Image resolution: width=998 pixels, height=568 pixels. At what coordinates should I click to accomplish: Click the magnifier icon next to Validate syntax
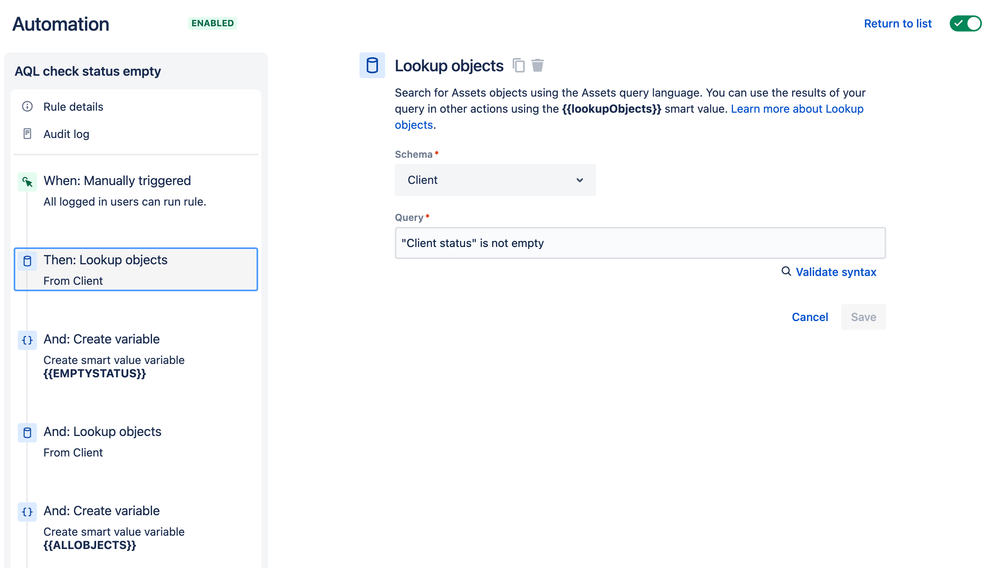pyautogui.click(x=787, y=271)
